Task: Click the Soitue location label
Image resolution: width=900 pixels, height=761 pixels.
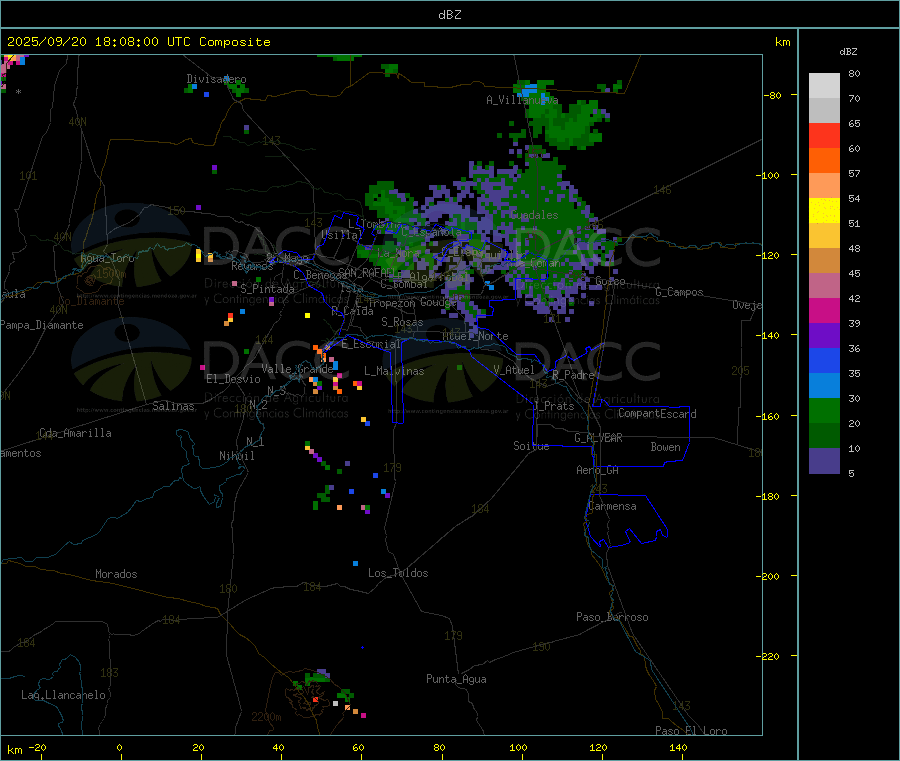Action: [531, 446]
